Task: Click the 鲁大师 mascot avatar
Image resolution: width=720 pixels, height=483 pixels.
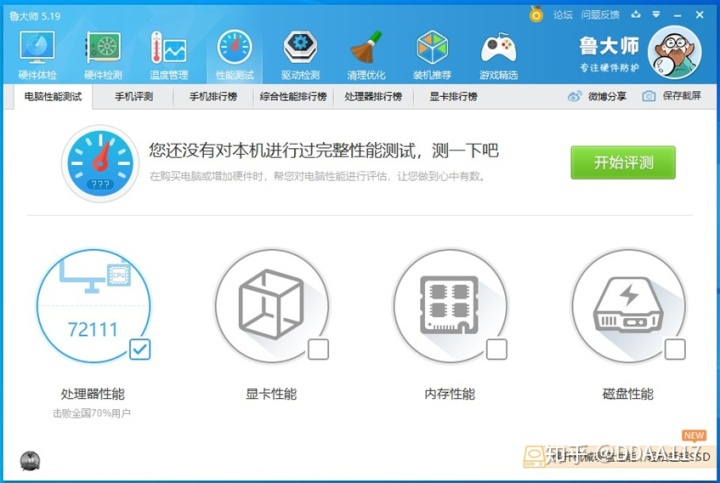Action: tap(675, 52)
